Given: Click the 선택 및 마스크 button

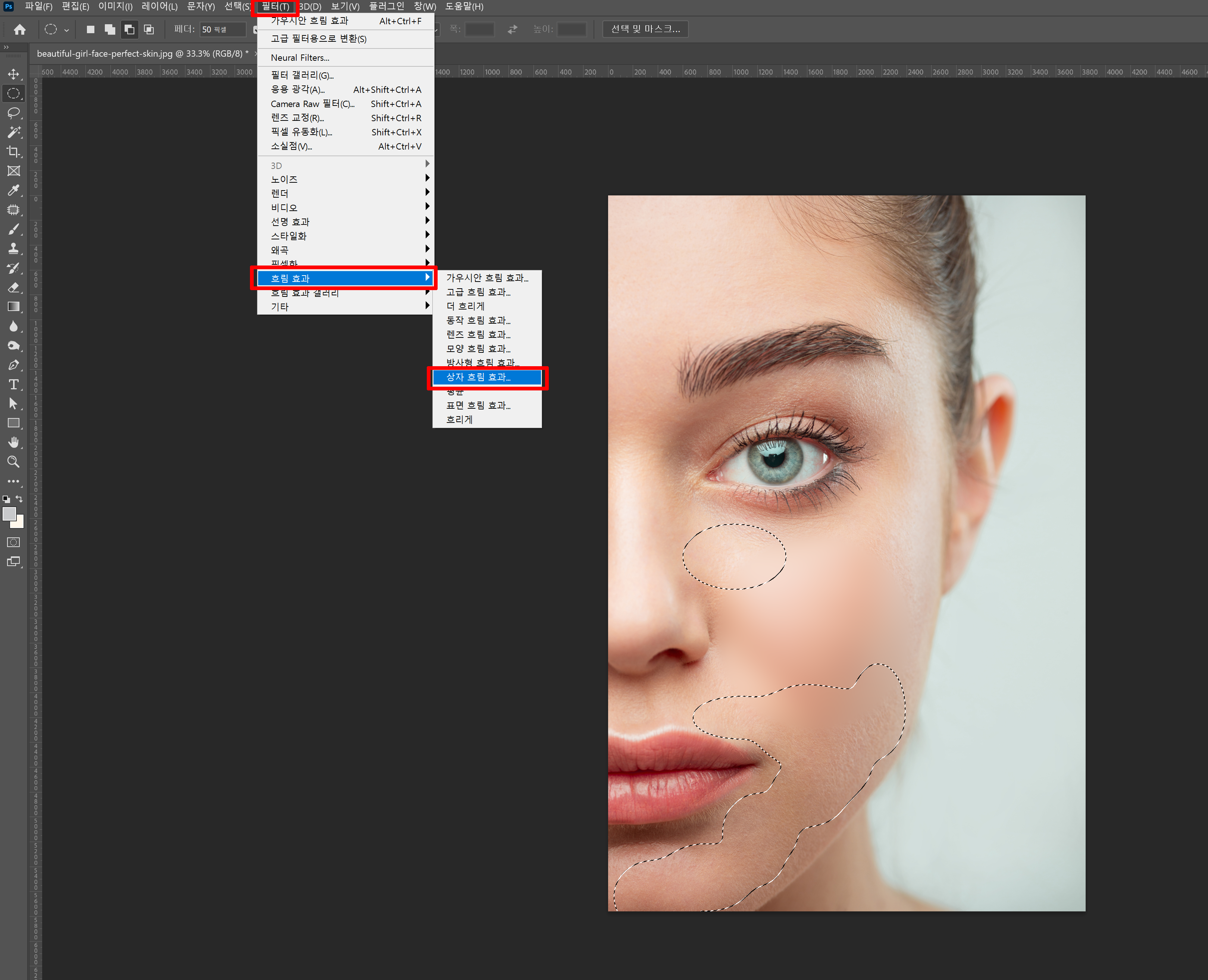Looking at the screenshot, I should point(645,29).
